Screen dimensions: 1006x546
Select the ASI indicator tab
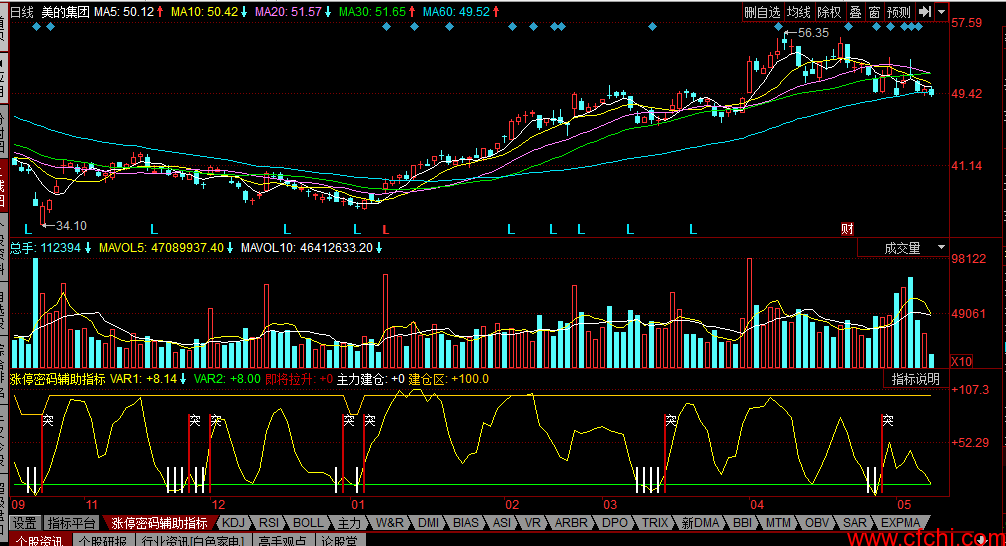pos(502,523)
